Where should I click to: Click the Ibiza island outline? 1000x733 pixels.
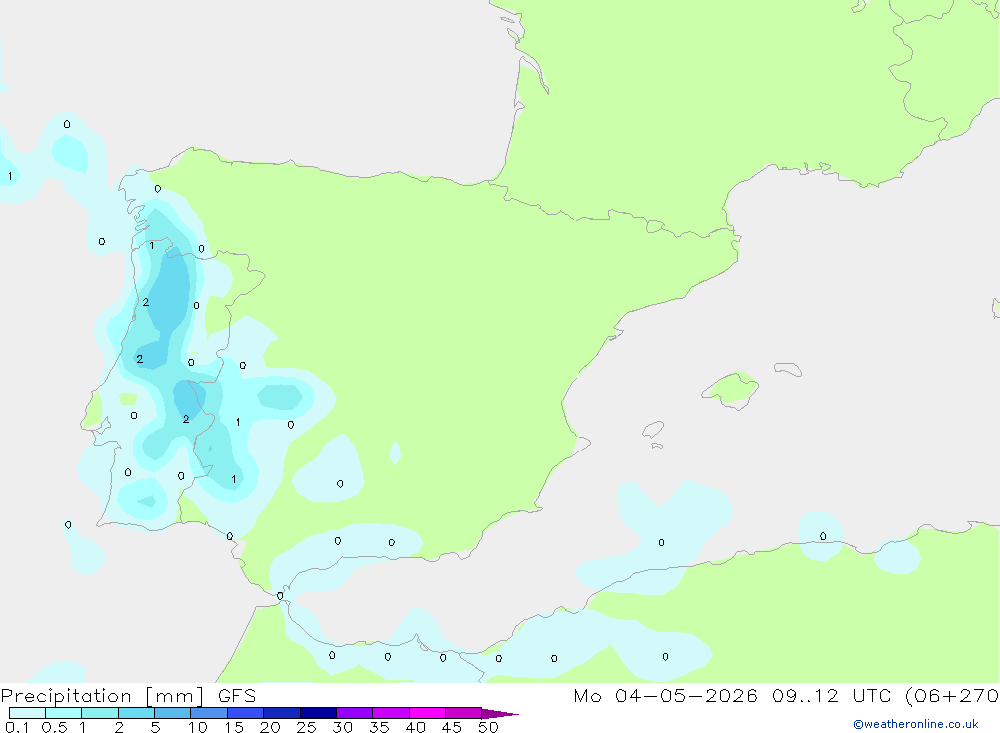tap(653, 429)
